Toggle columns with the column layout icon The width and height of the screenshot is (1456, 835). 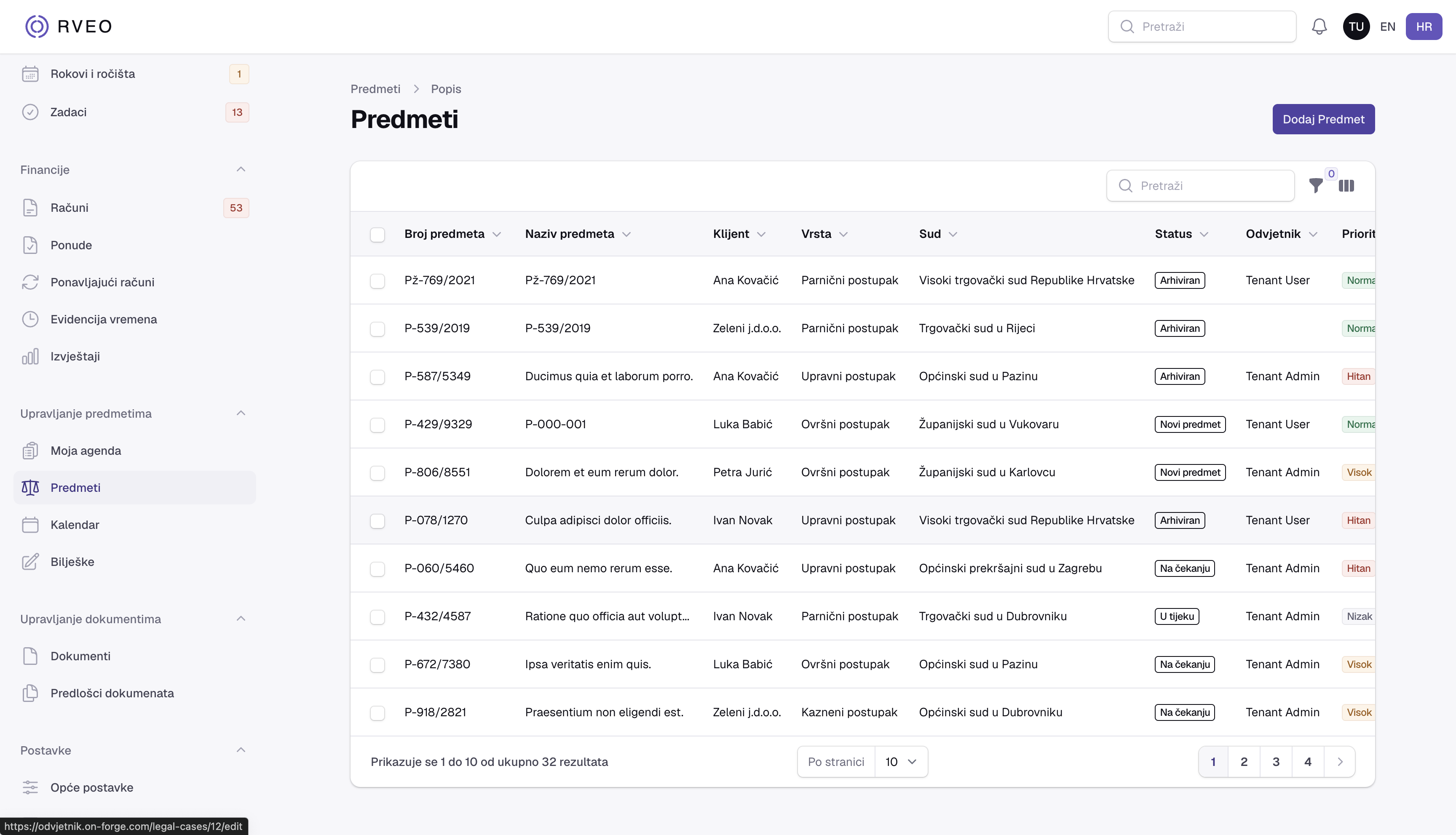1346,186
